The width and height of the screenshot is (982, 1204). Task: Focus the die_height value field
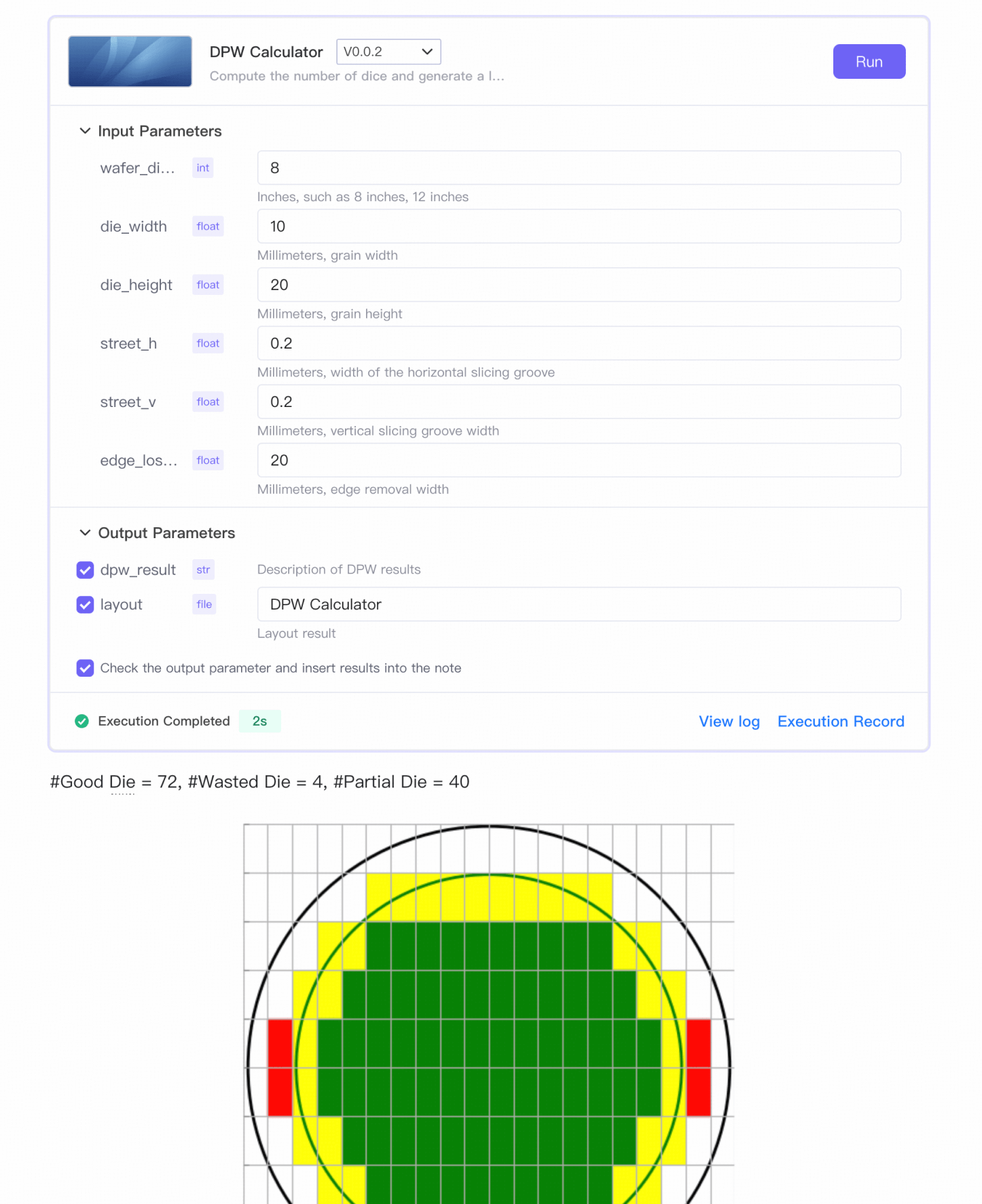(x=579, y=285)
